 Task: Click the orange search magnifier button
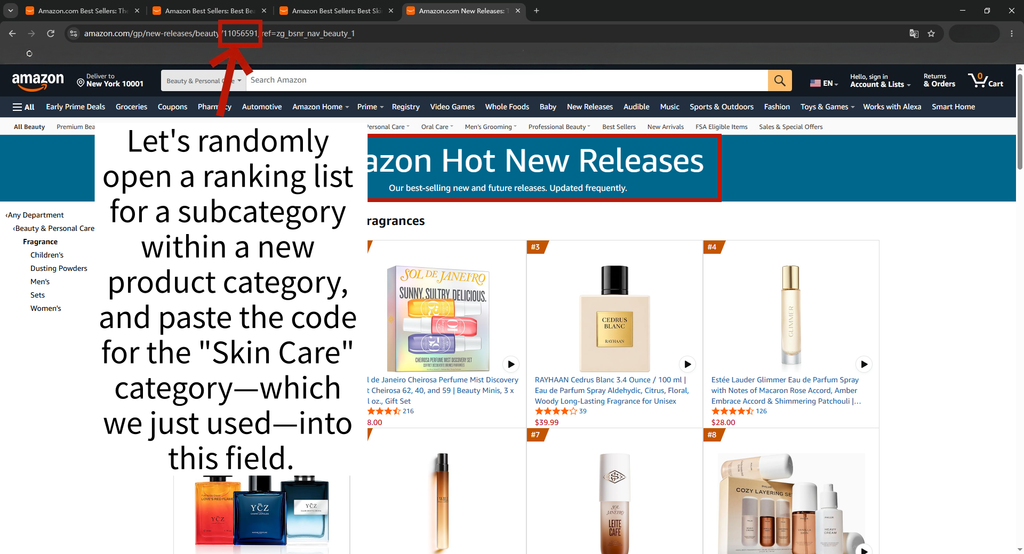(x=780, y=80)
